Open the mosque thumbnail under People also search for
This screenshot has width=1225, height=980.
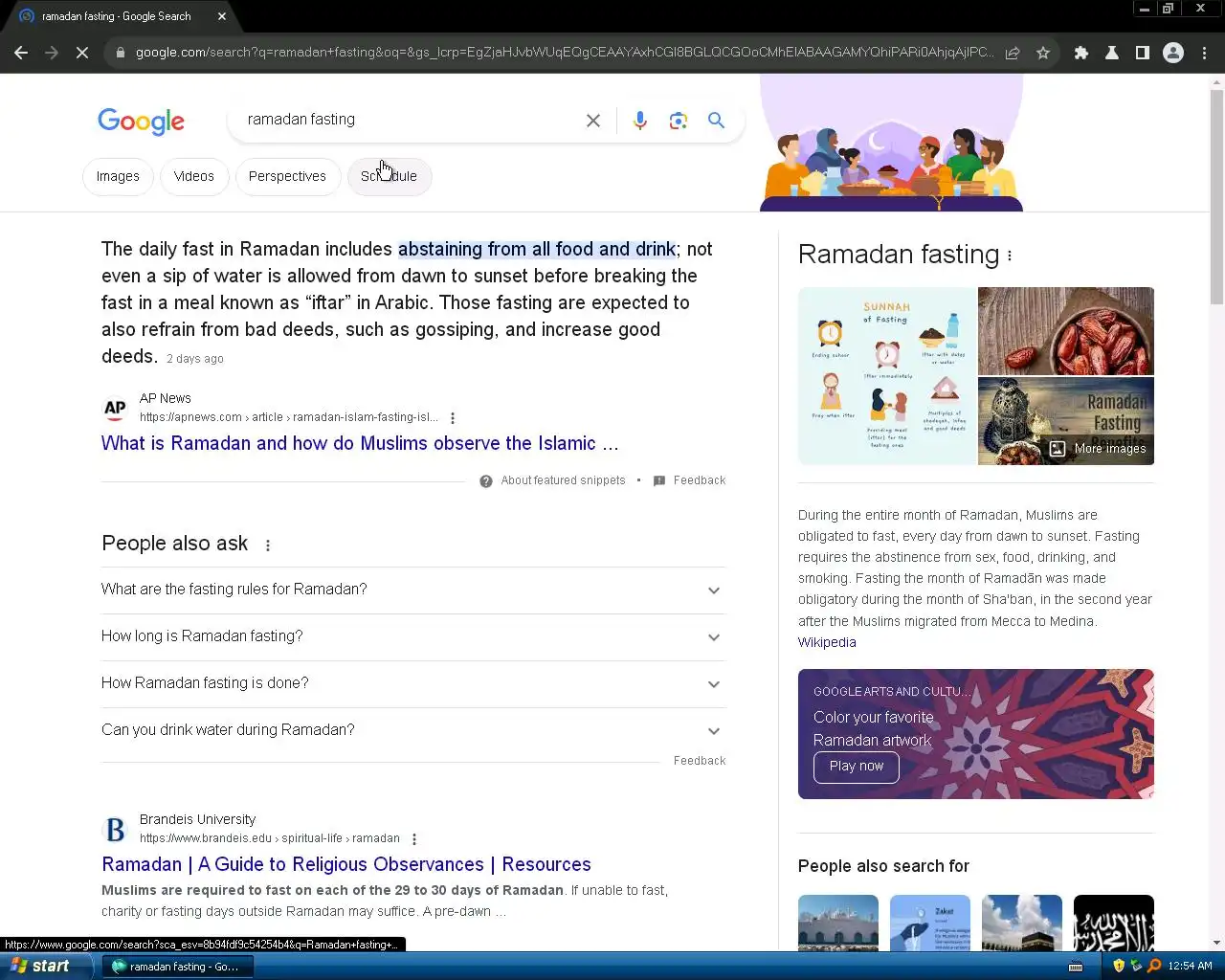click(838, 923)
